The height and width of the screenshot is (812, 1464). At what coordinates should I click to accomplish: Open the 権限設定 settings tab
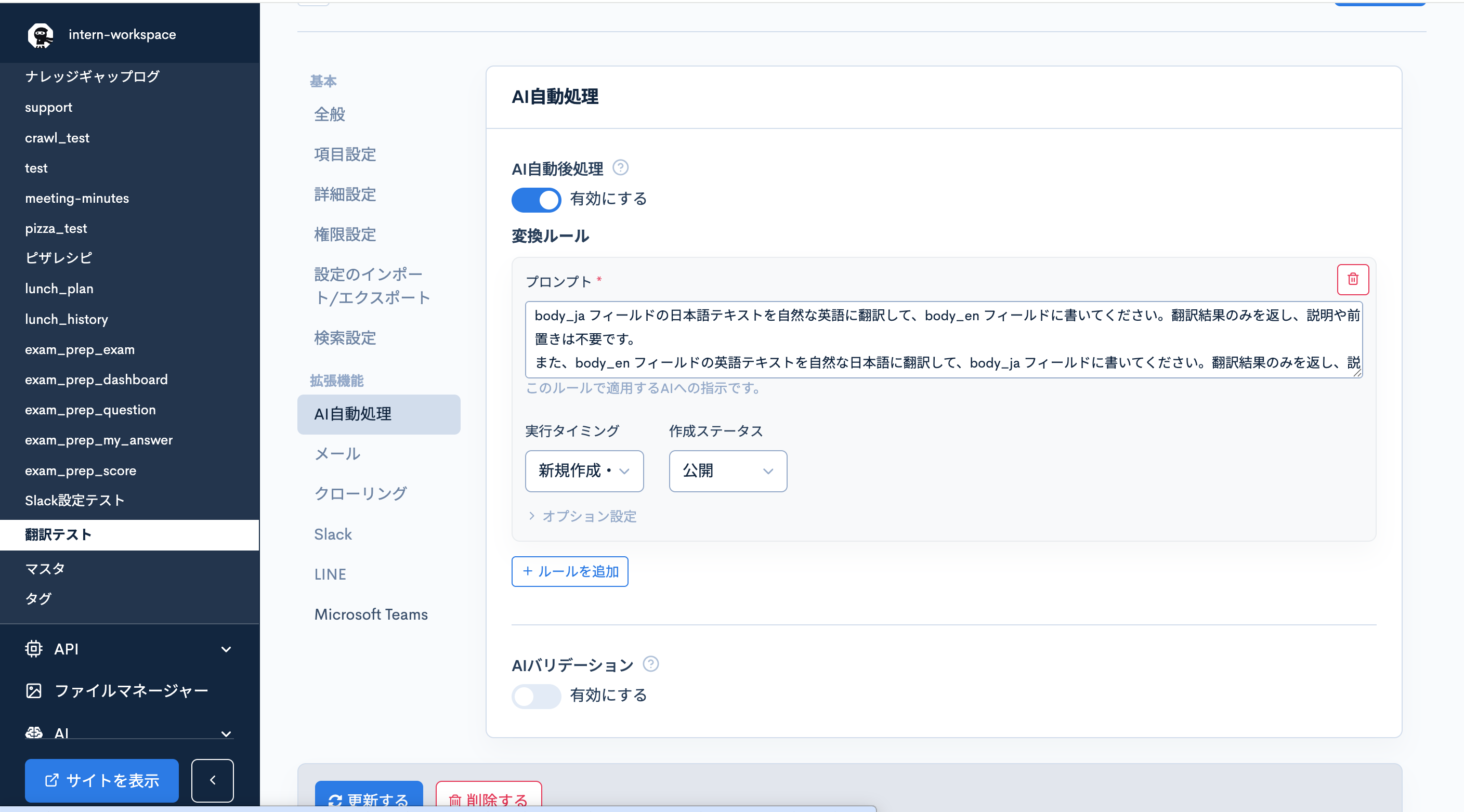[x=345, y=234]
